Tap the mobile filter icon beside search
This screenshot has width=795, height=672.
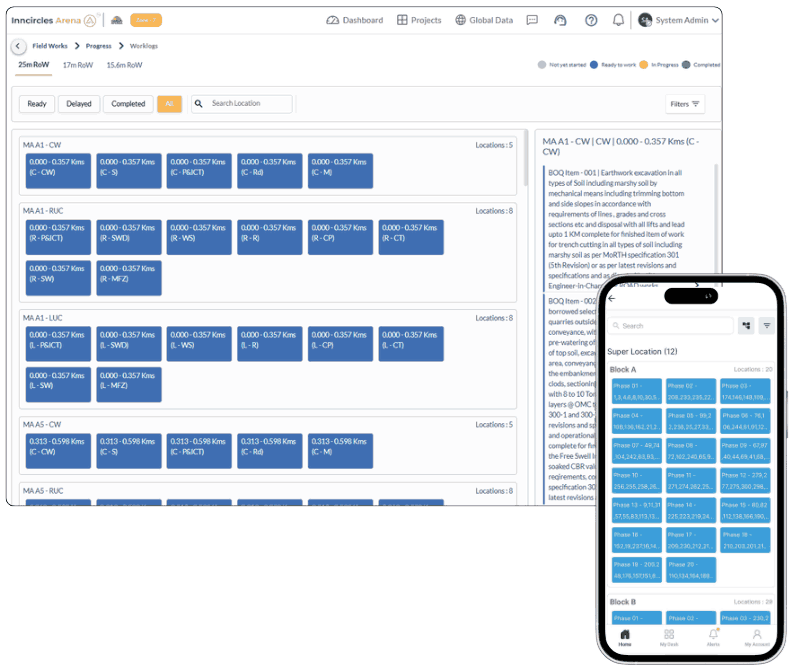pyautogui.click(x=767, y=325)
